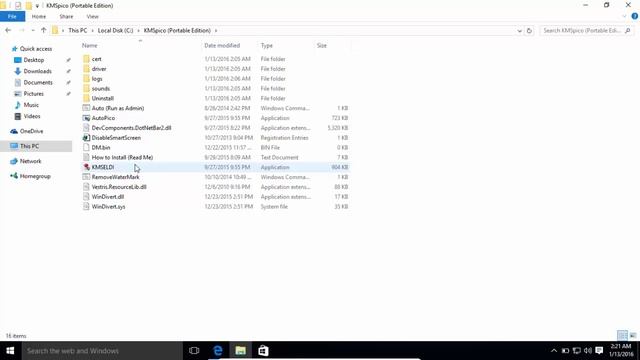Open the View ribbon tab
Image resolution: width=640 pixels, height=360 pixels.
coord(93,16)
